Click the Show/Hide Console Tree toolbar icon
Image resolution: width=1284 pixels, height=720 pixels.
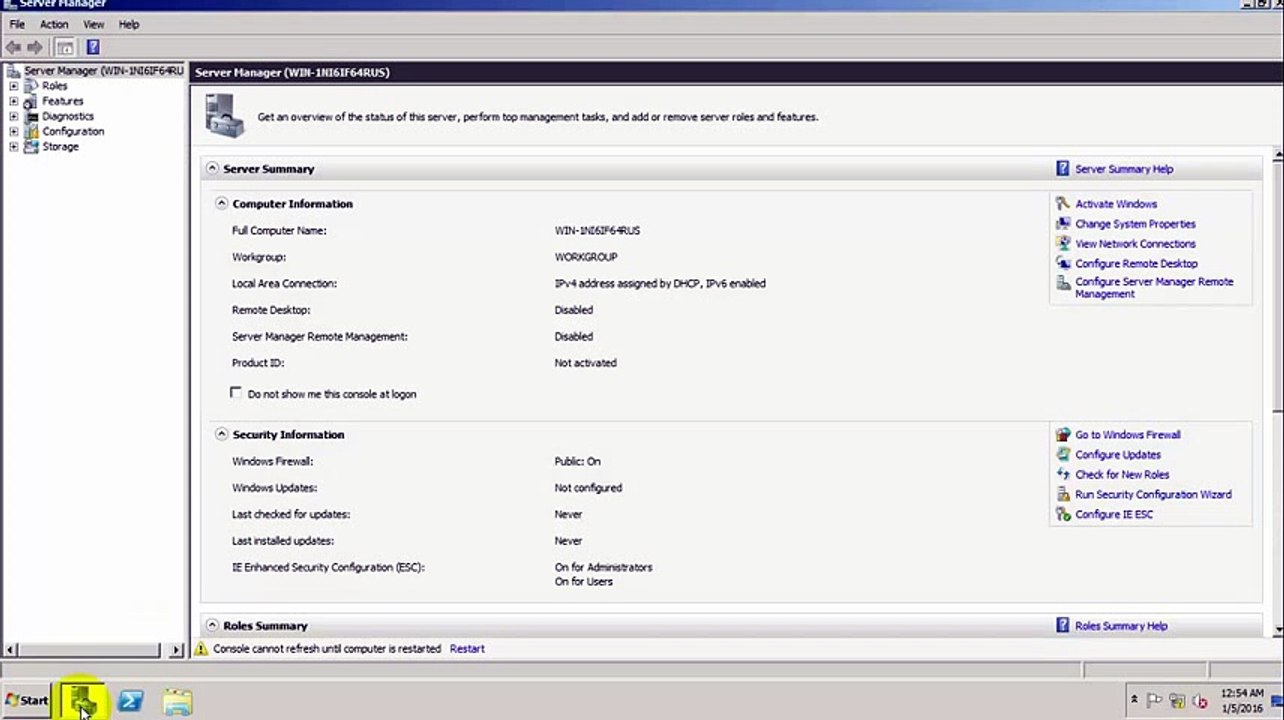(65, 47)
